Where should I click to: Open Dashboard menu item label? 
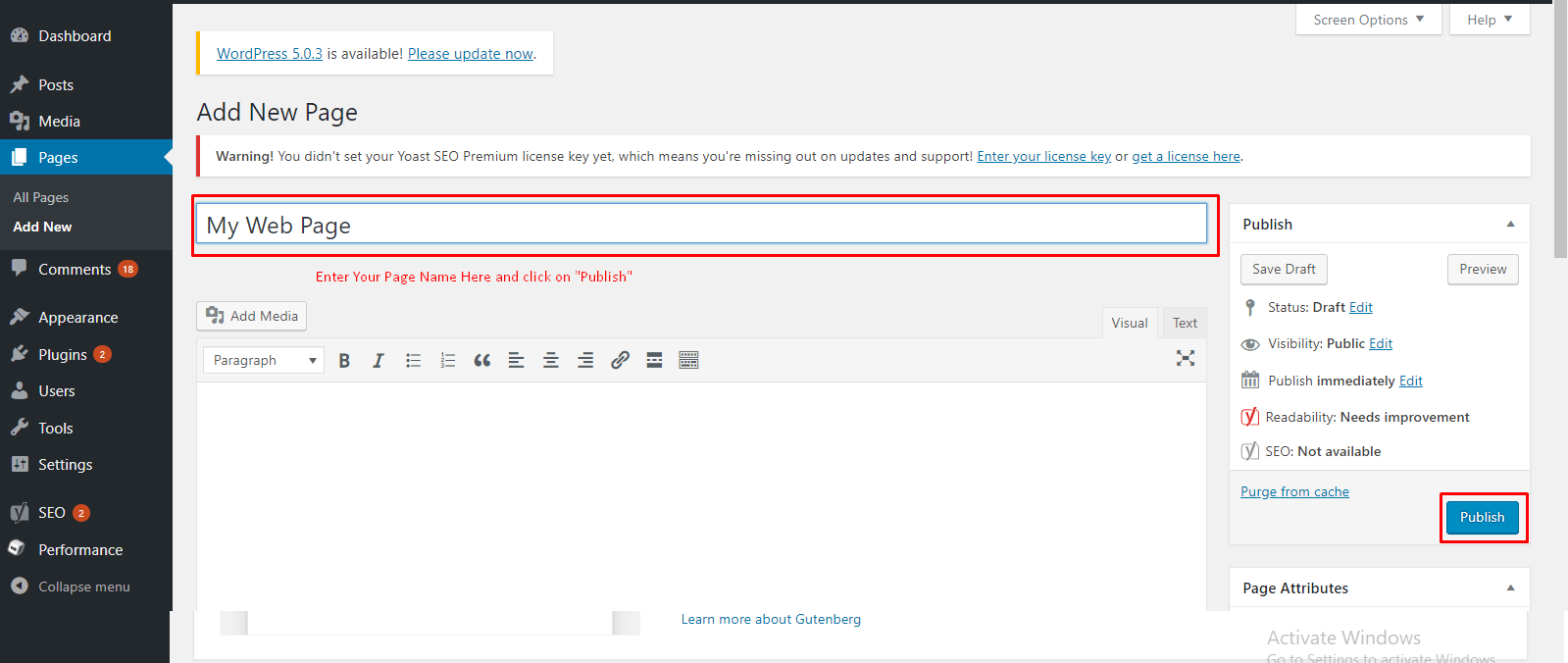[75, 35]
